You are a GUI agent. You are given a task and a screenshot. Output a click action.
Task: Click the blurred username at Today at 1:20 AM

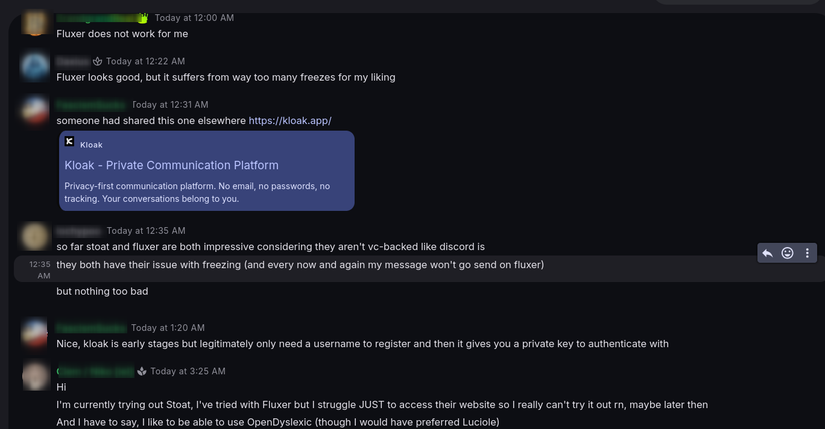tap(91, 328)
